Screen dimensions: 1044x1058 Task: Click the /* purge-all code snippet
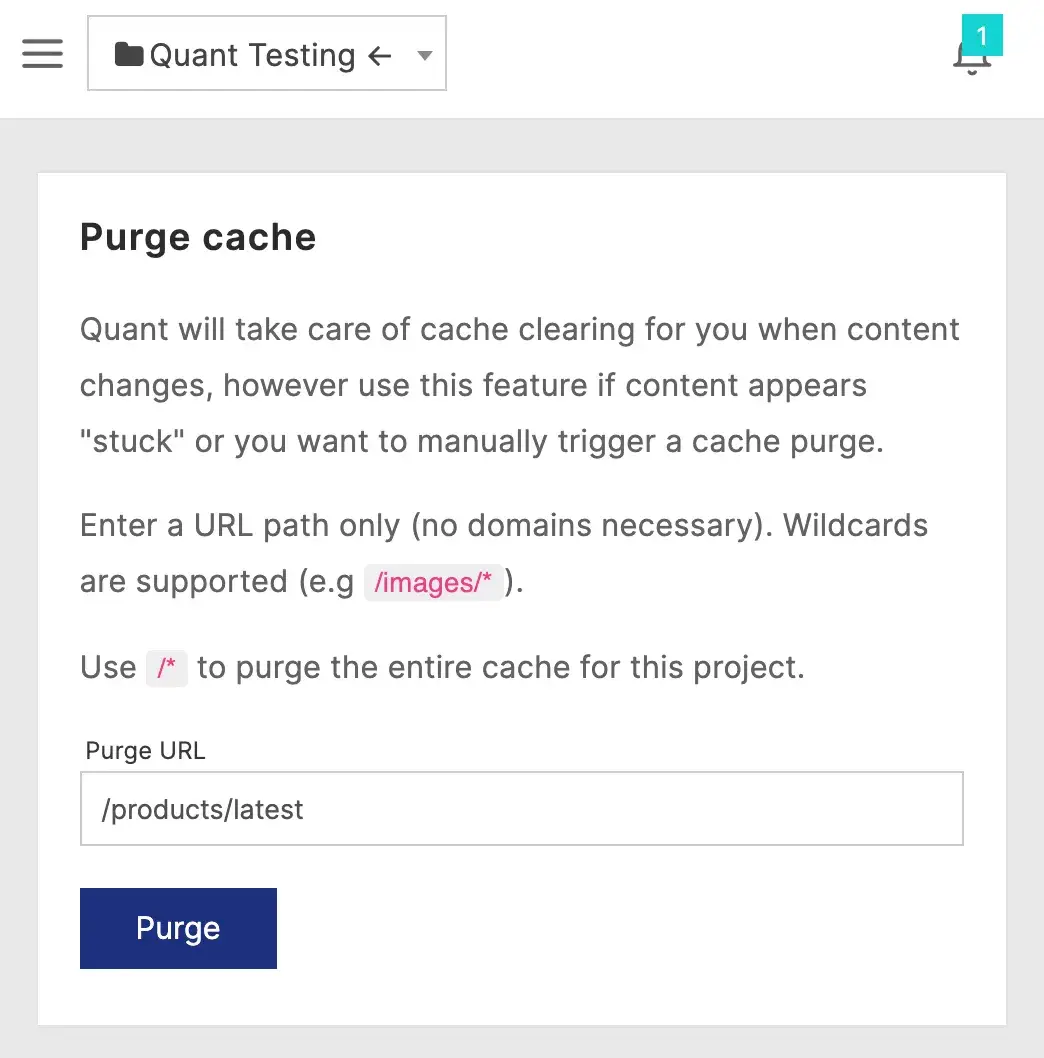pos(166,668)
